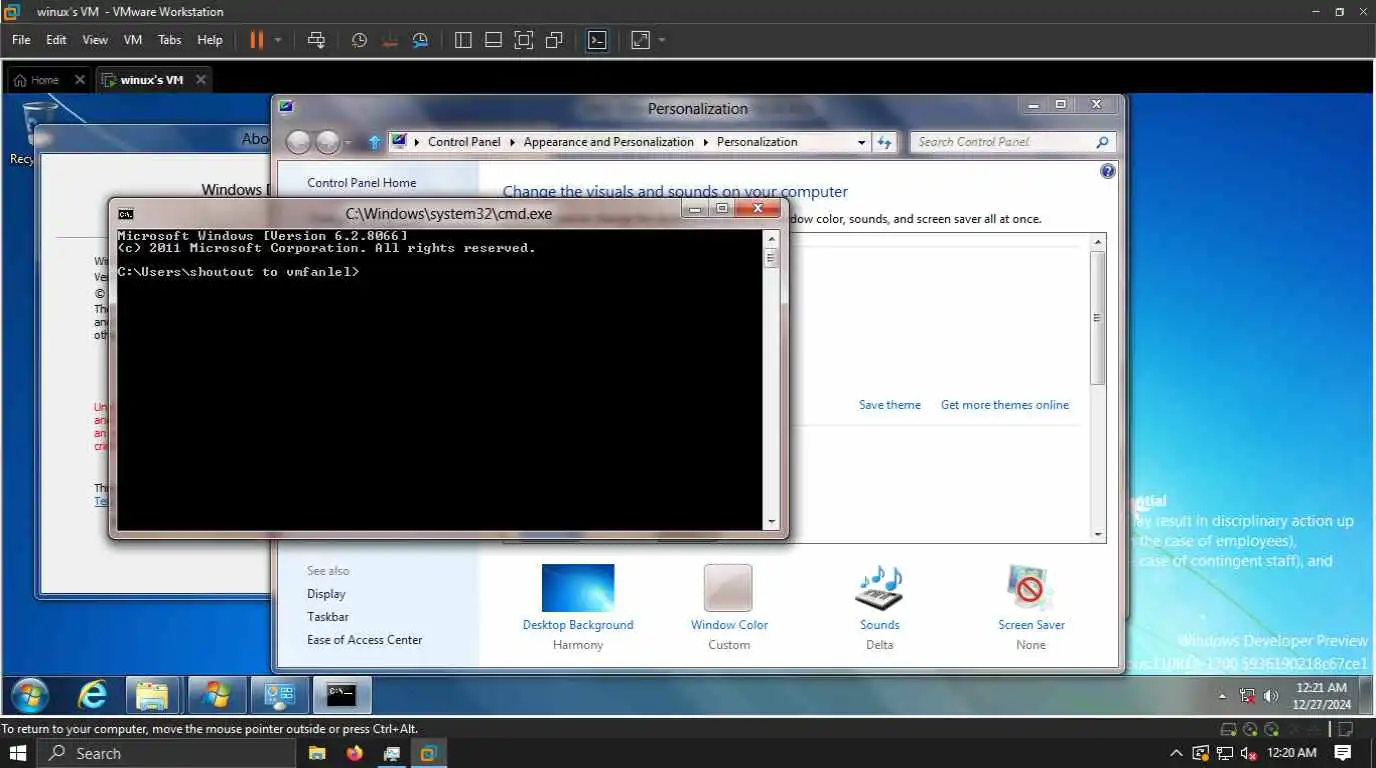The width and height of the screenshot is (1376, 768).
Task: Click the guest volume speaker icon
Action: 1271,696
